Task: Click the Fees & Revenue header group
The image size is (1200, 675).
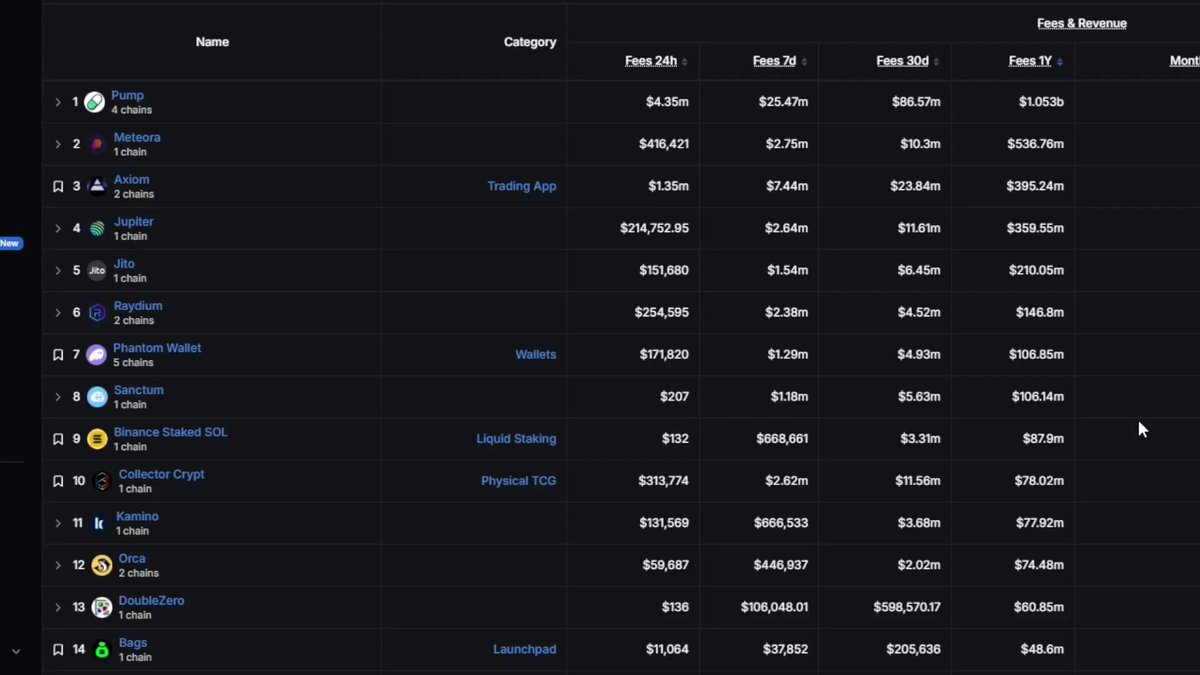Action: coord(1082,23)
